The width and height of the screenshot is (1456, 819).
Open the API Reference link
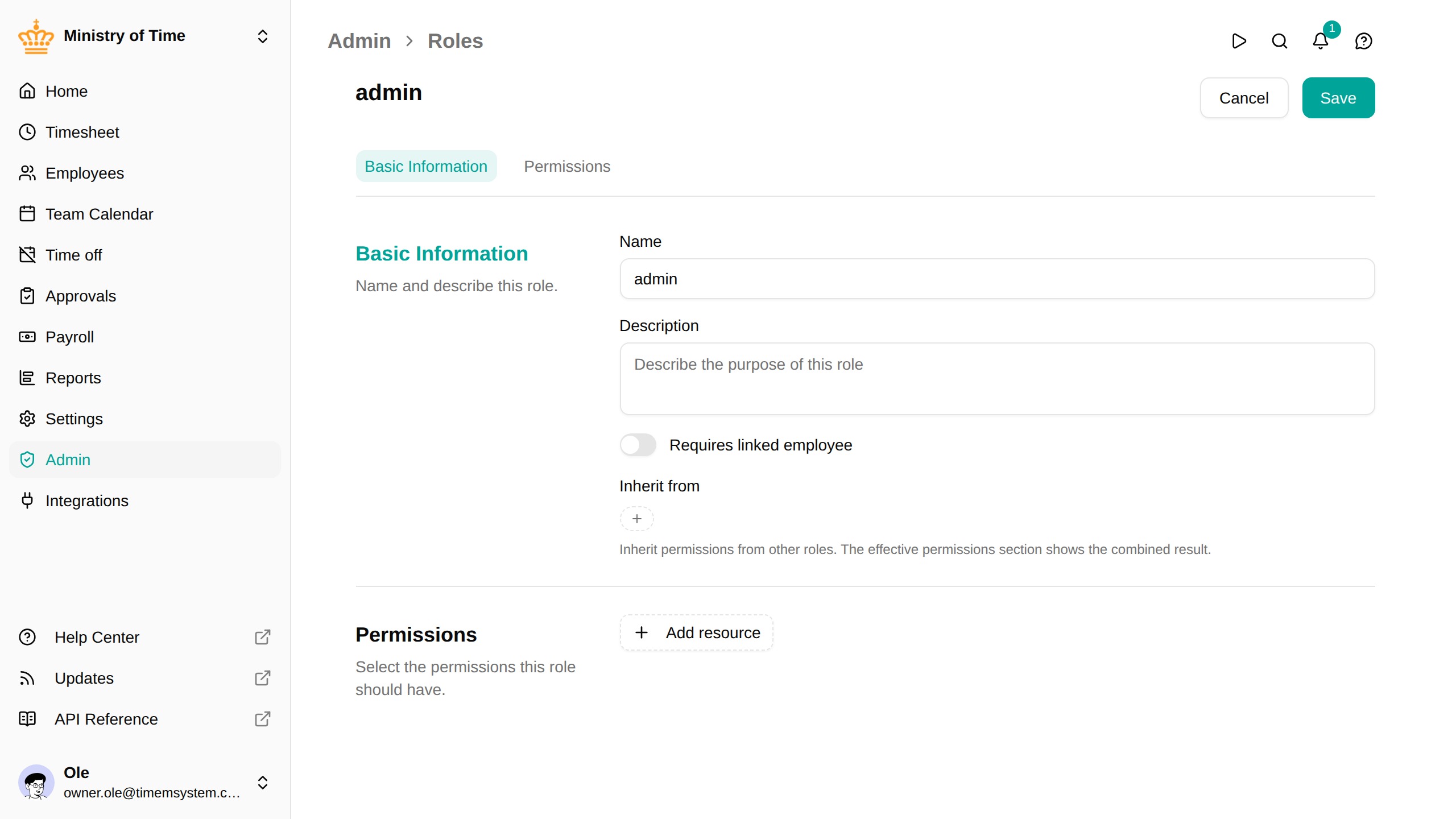pyautogui.click(x=145, y=719)
